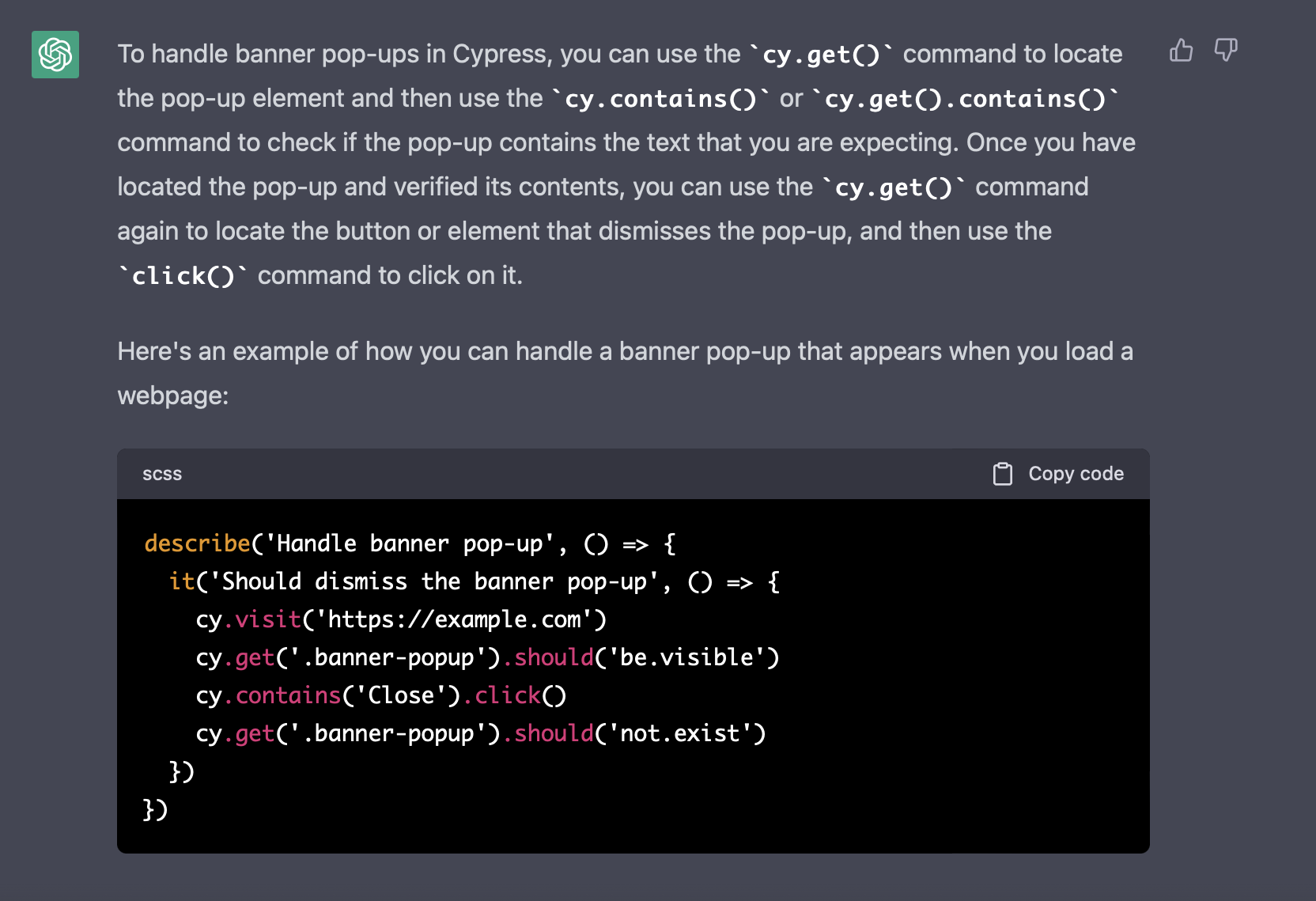This screenshot has height=901, width=1316.
Task: Click the visit method call in the code
Action: pos(267,619)
